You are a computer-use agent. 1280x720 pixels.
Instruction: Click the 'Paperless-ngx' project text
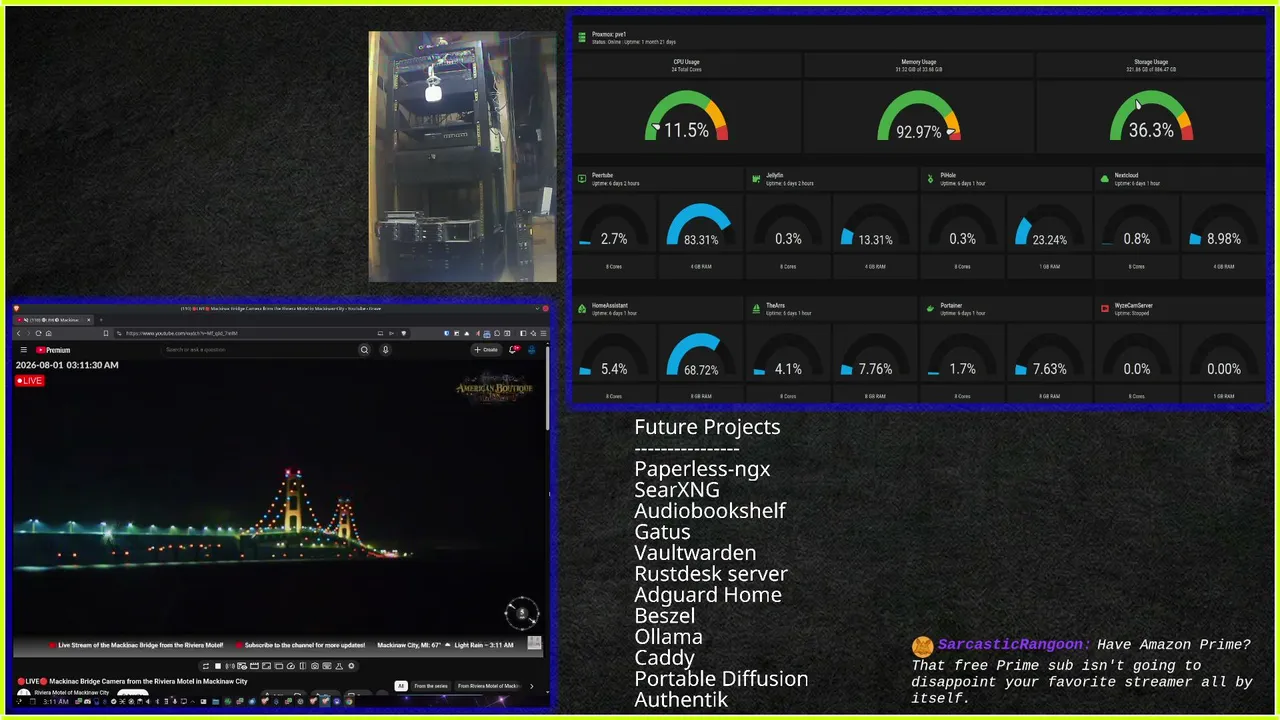pyautogui.click(x=702, y=468)
